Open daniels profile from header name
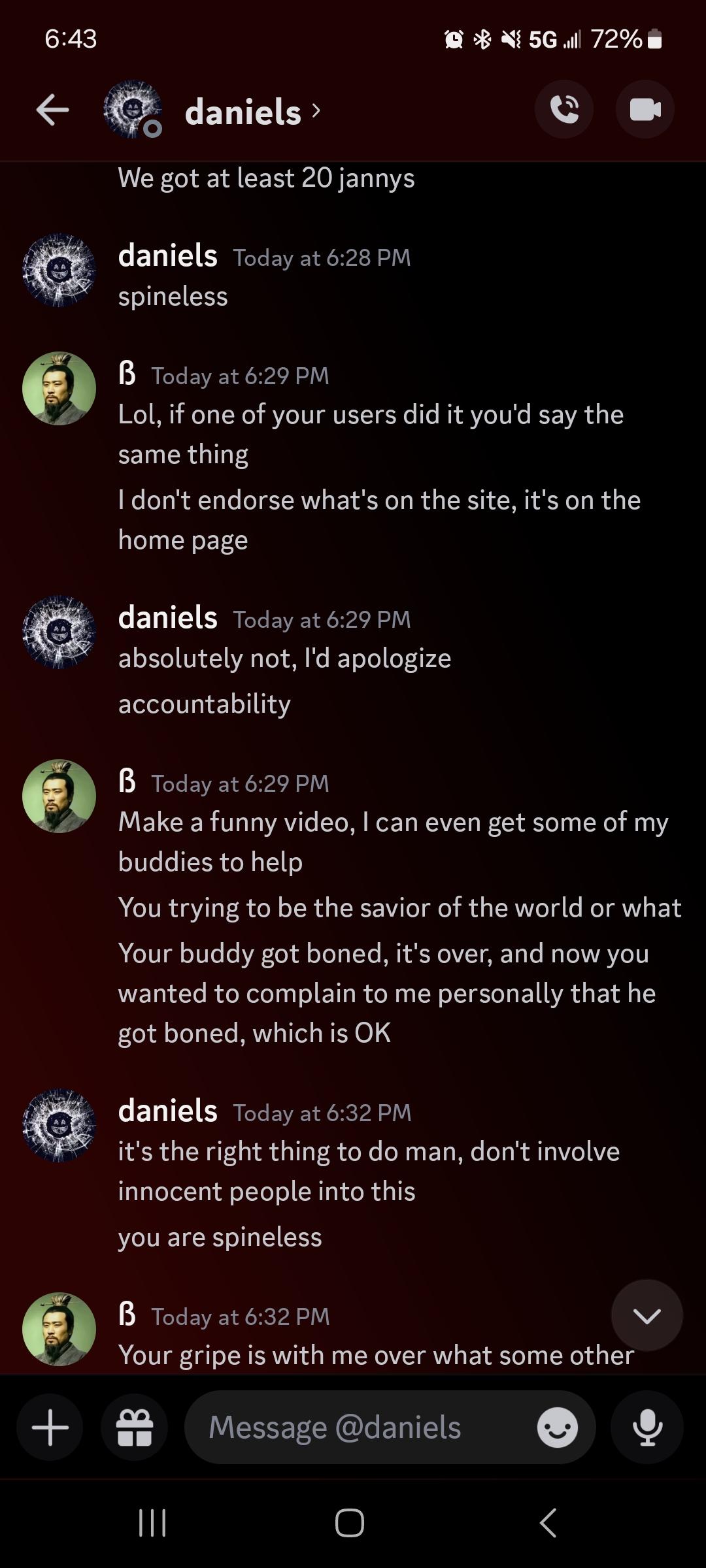 tap(243, 112)
